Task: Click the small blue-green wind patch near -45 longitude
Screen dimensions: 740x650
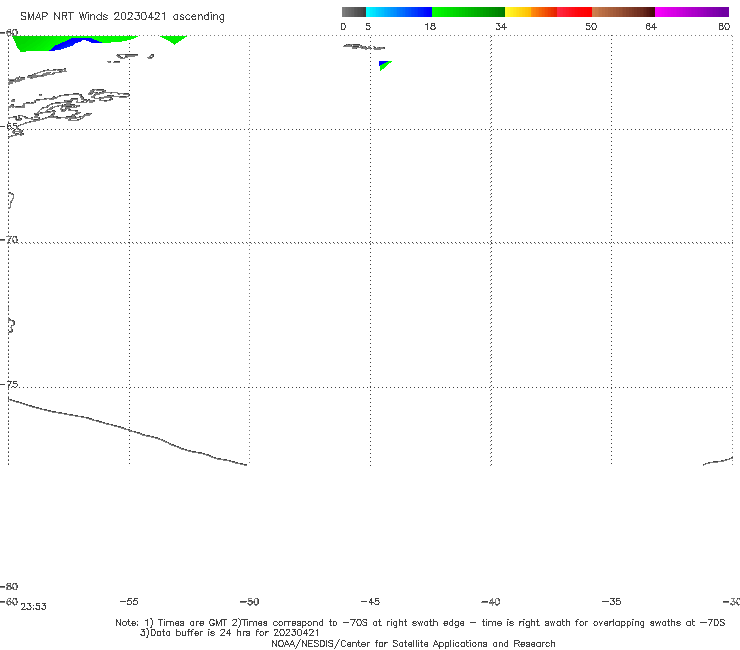Action: (x=385, y=66)
